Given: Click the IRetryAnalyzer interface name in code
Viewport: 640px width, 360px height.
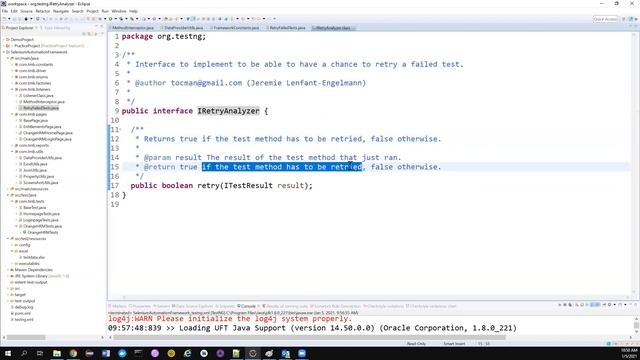Looking at the screenshot, I should [229, 111].
